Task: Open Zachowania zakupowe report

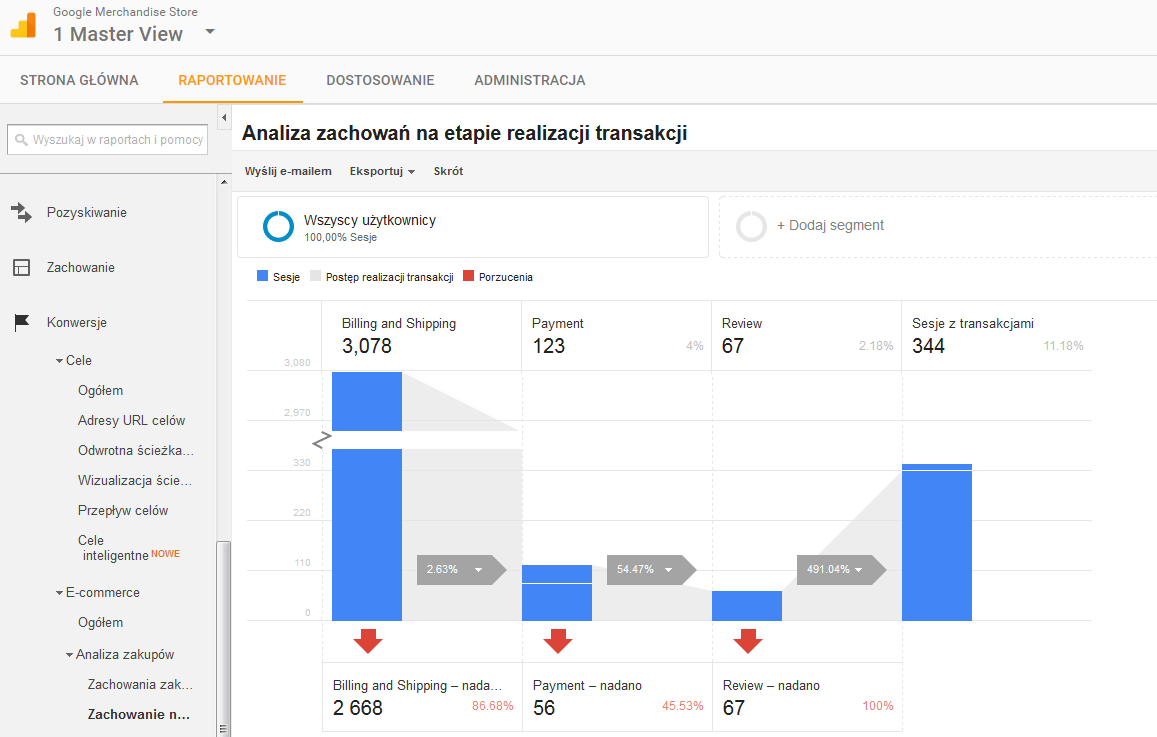Action: tap(140, 685)
